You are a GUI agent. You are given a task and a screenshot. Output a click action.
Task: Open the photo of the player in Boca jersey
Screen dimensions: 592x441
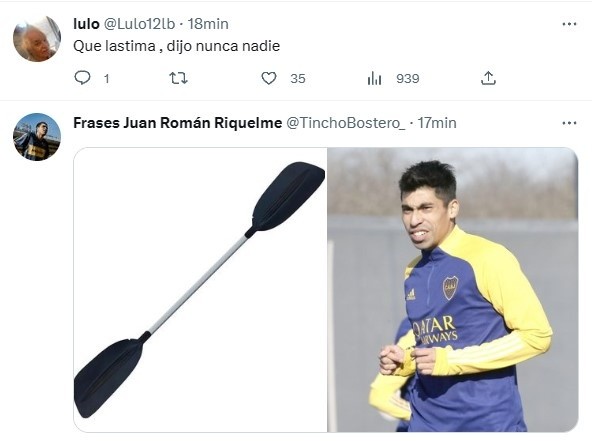[453, 290]
